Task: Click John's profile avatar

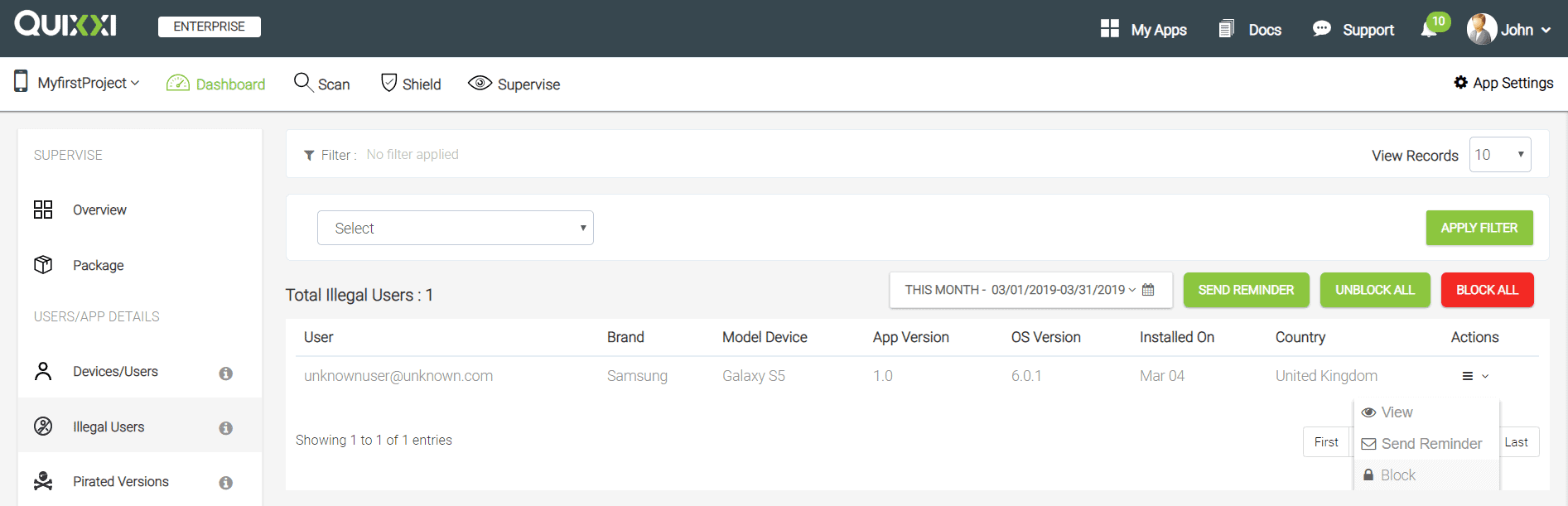Action: click(1481, 29)
